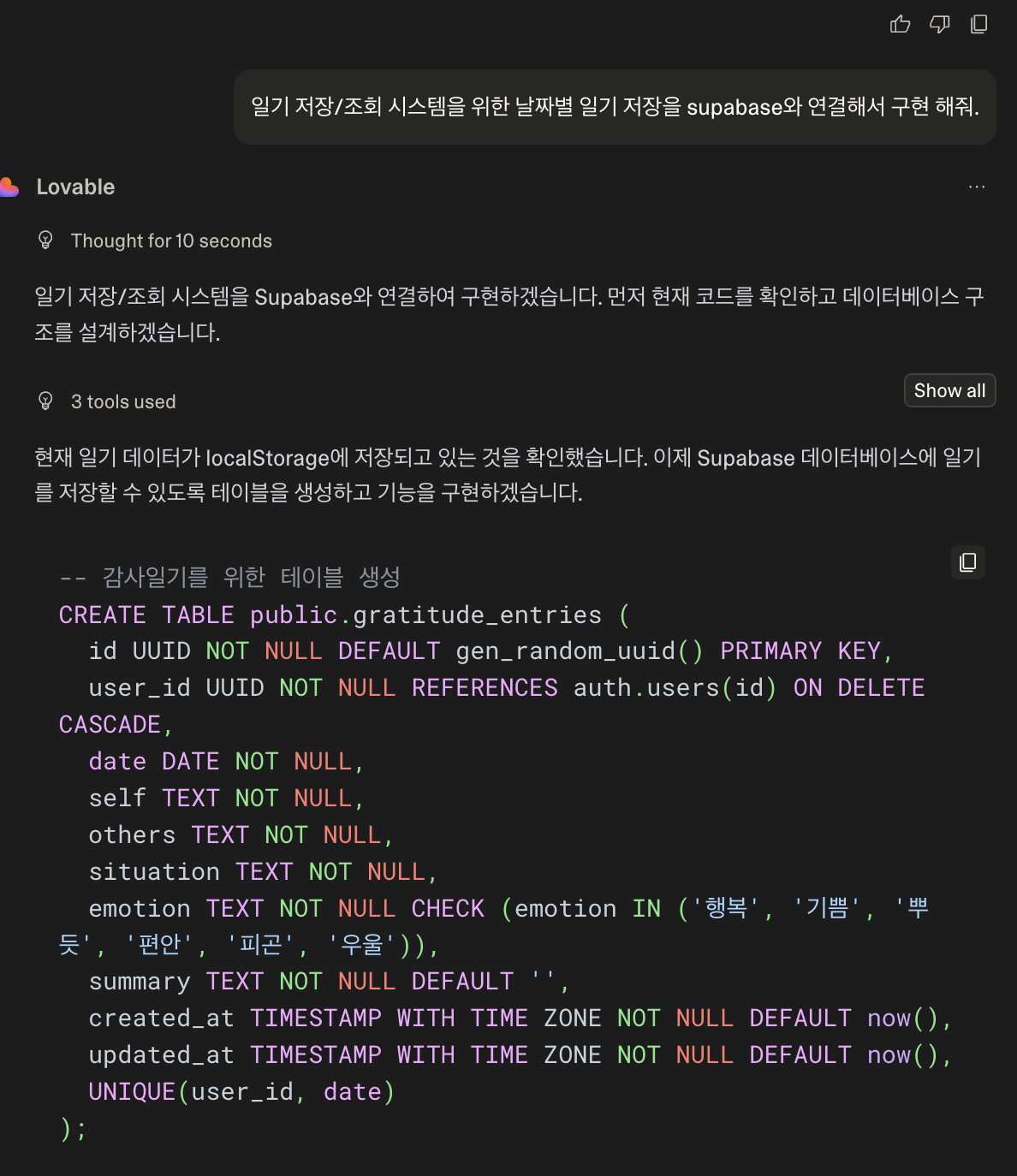The height and width of the screenshot is (1176, 1017).
Task: Click the situation TEXT NOT NULL line
Action: 264,872
